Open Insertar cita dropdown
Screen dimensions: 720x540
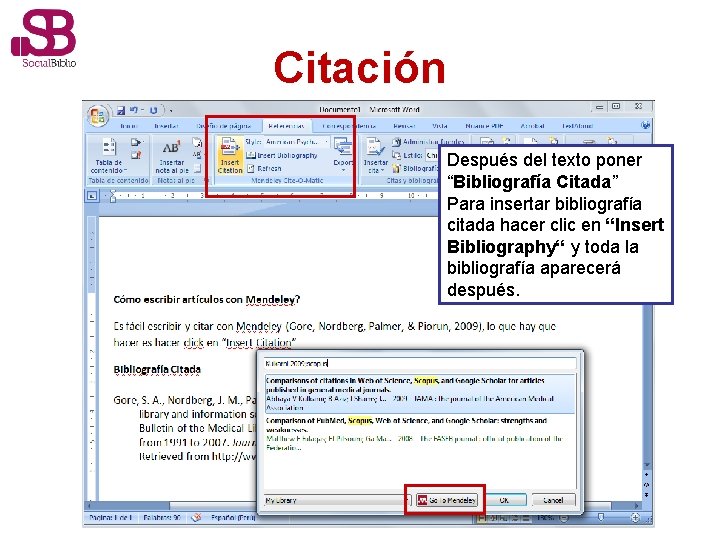point(376,156)
